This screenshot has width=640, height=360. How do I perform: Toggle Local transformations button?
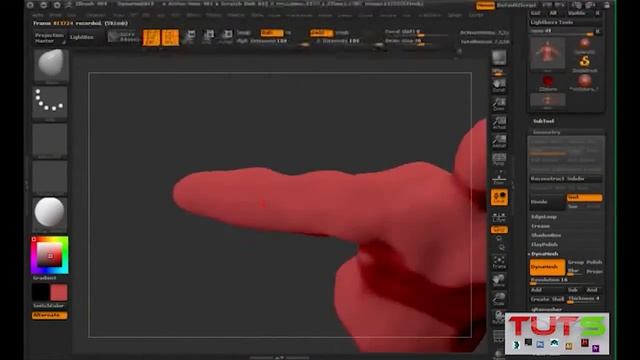(x=499, y=197)
